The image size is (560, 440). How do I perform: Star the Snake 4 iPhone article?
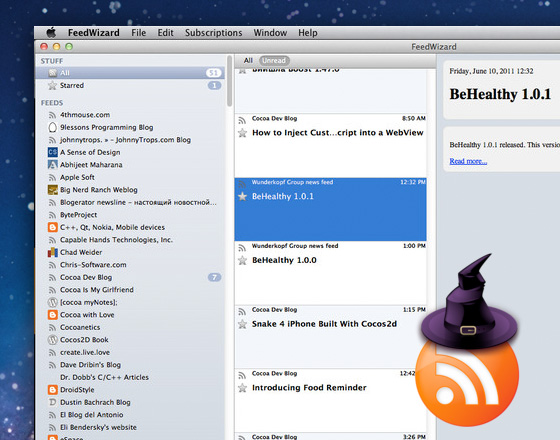[242, 324]
